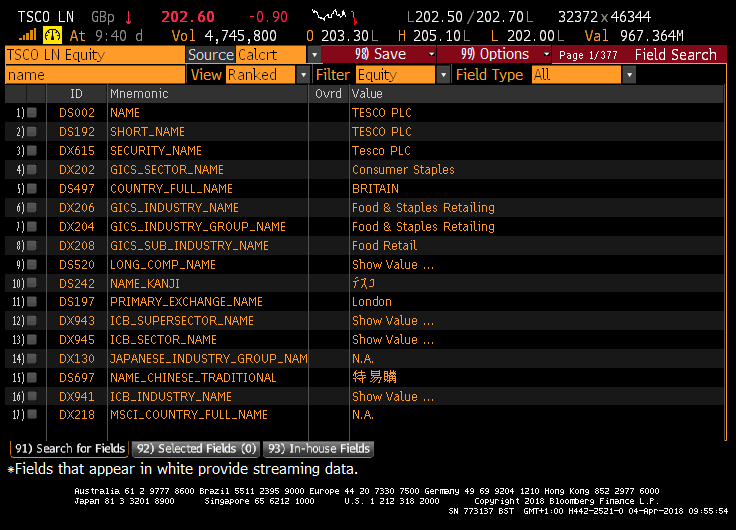Tick checkbox for SECURITY_NAME row
The width and height of the screenshot is (736, 530).
coord(32,150)
